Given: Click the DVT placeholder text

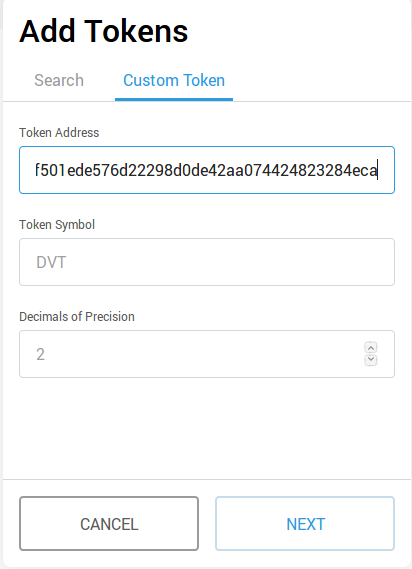Looking at the screenshot, I should (51, 262).
